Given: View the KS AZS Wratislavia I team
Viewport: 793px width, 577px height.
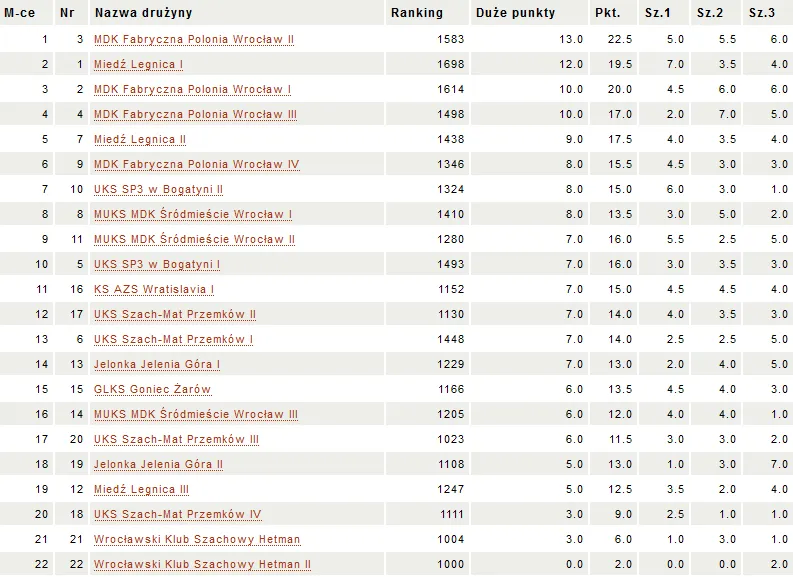Looking at the screenshot, I should tap(154, 290).
